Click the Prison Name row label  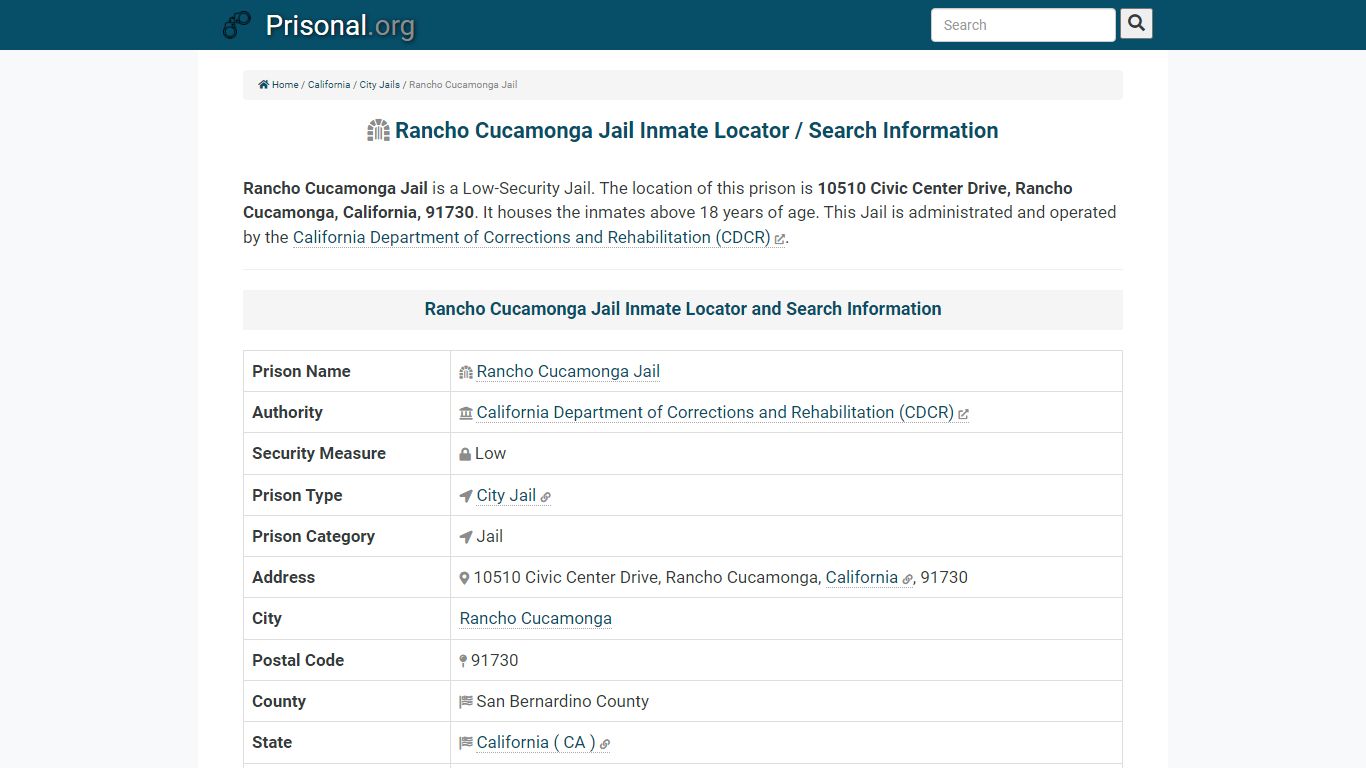301,371
